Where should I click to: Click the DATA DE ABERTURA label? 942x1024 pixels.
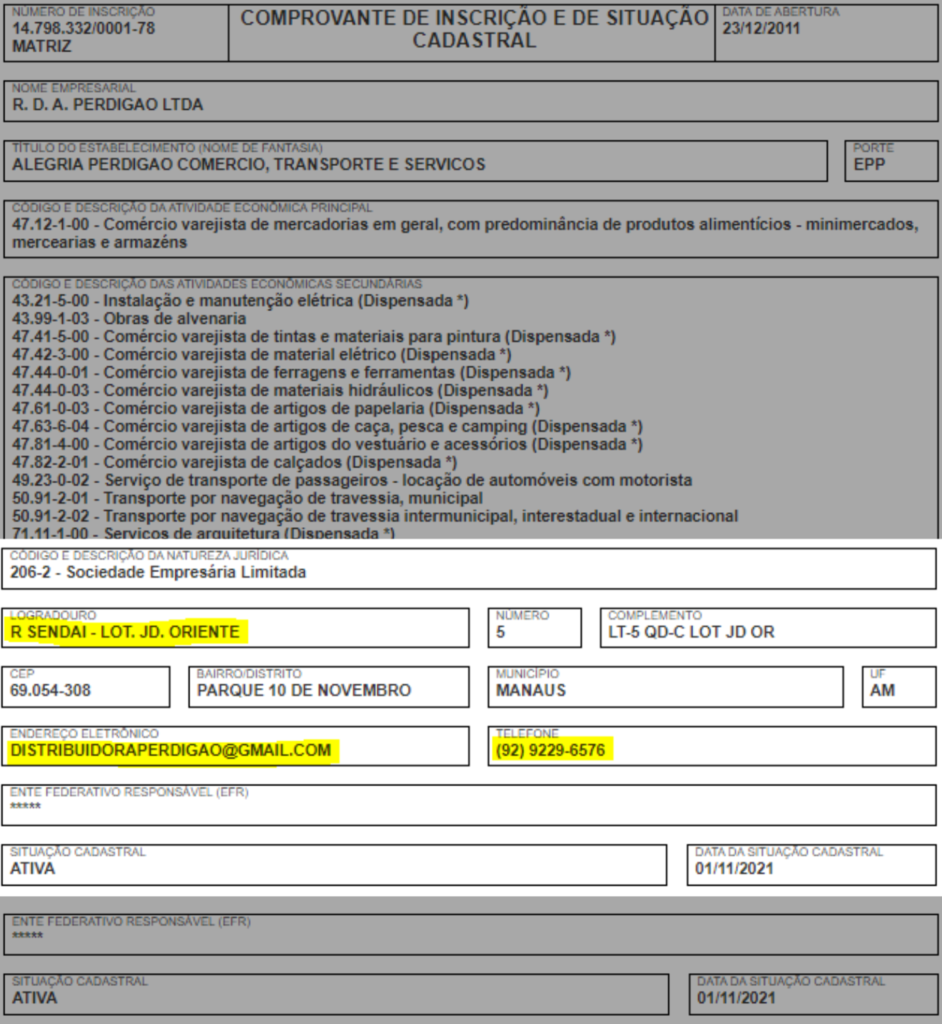pyautogui.click(x=781, y=12)
